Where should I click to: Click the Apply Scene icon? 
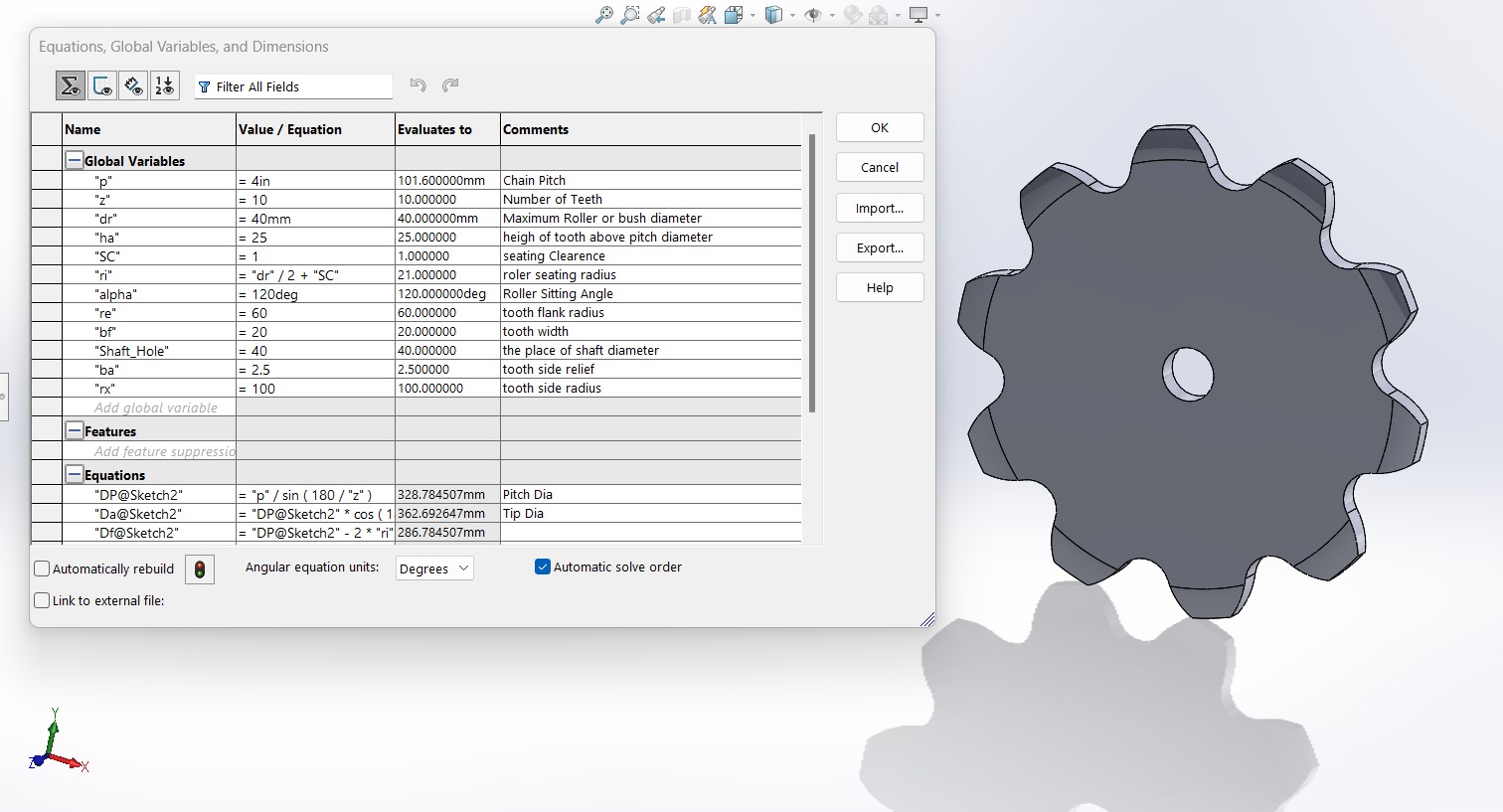click(x=879, y=15)
